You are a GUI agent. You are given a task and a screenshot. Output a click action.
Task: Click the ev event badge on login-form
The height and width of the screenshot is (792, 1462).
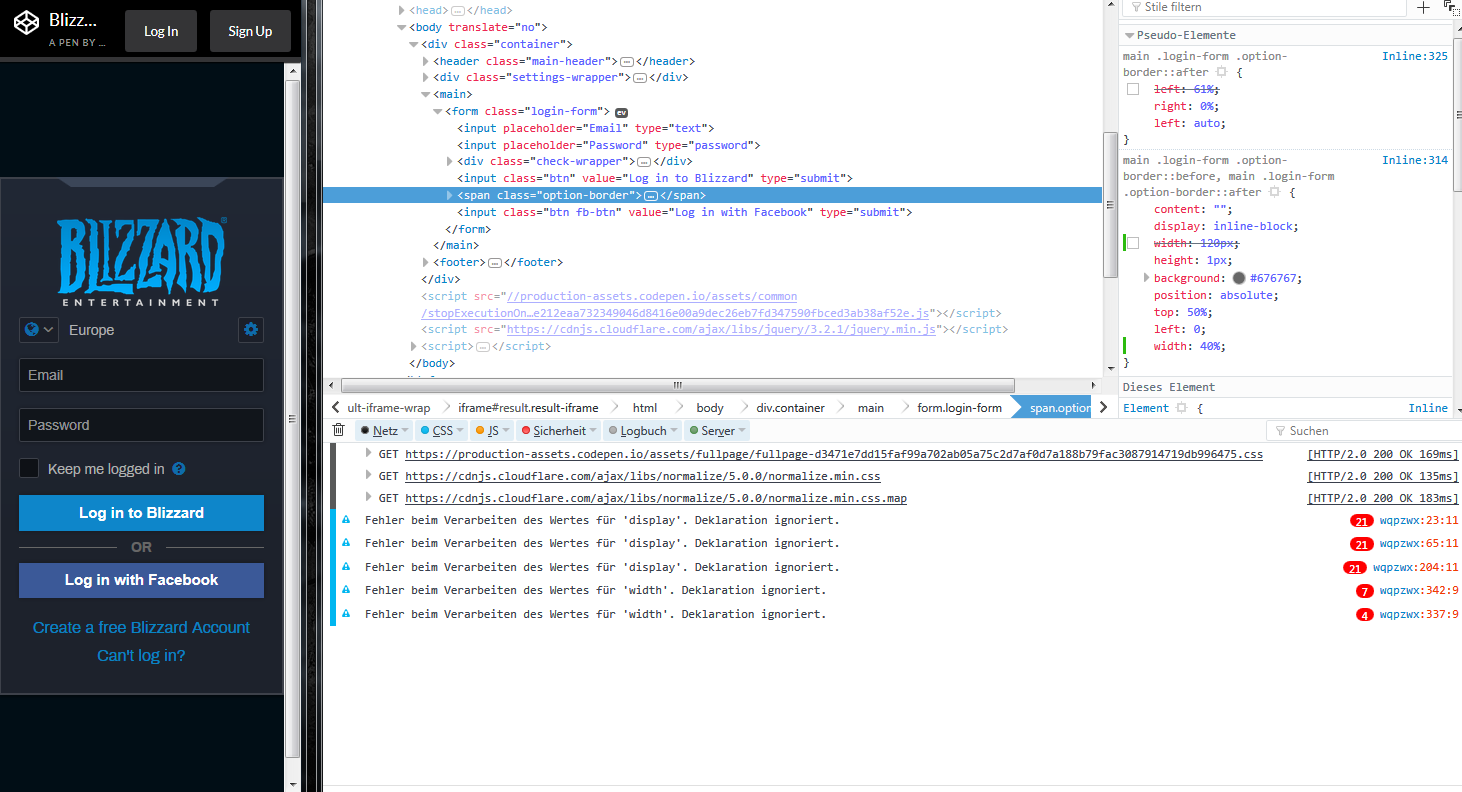point(621,112)
